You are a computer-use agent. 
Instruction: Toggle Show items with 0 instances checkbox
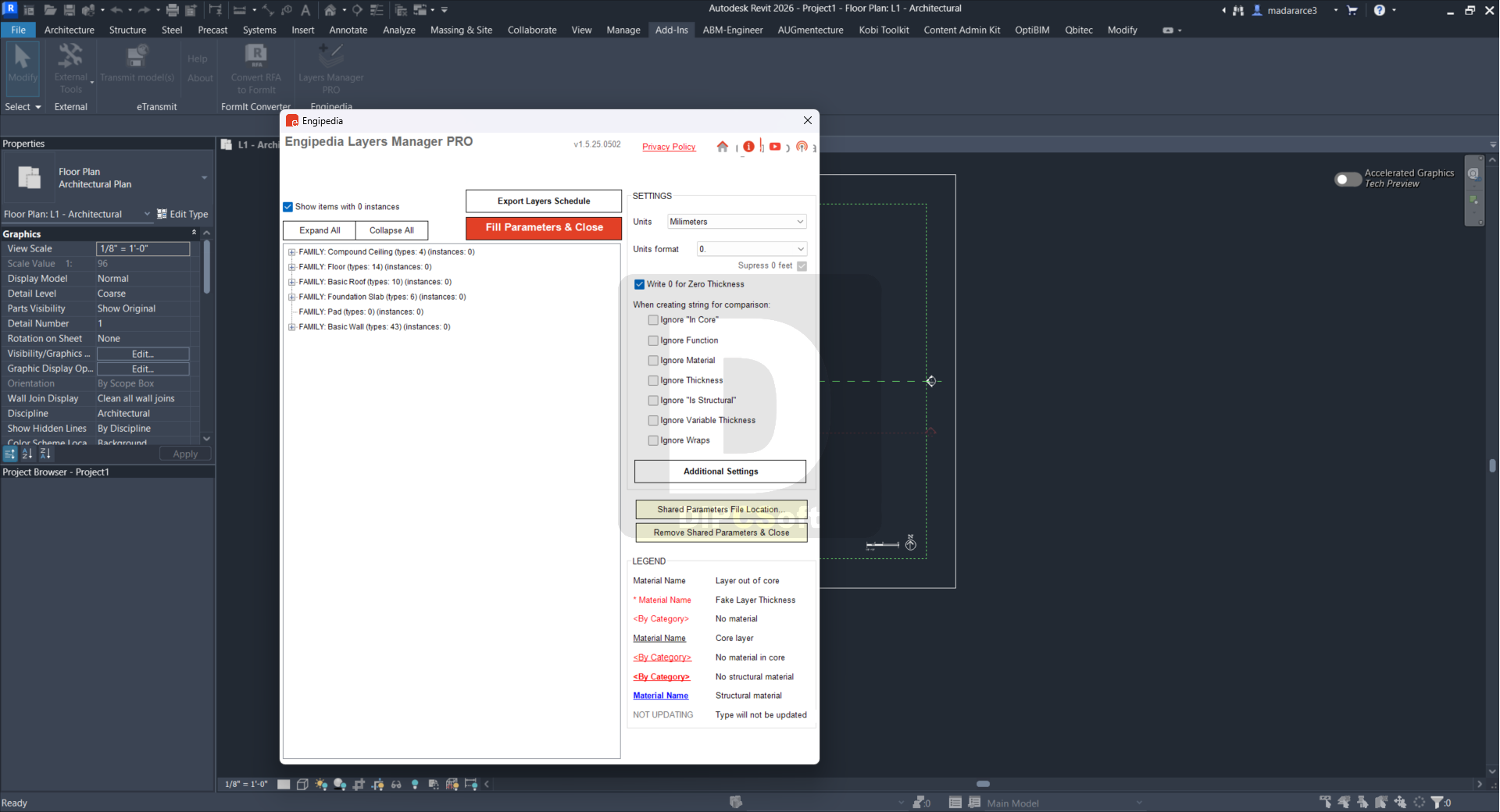(x=287, y=207)
